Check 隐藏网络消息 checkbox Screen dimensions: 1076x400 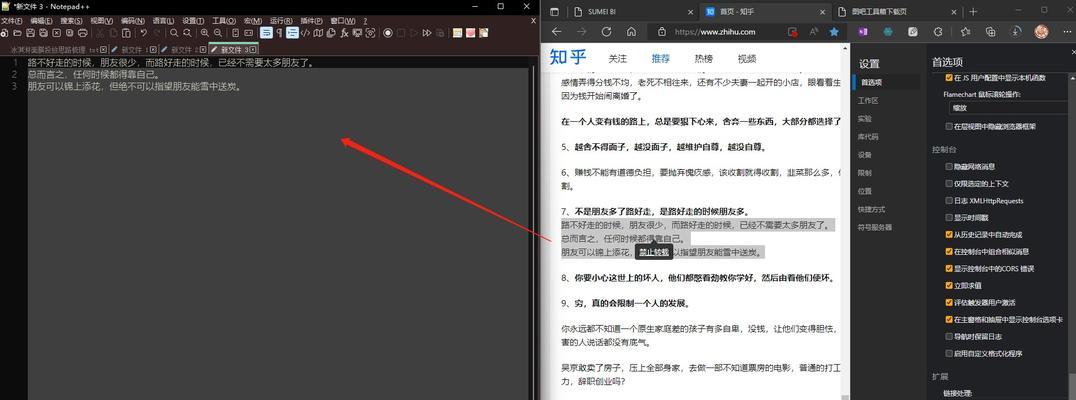(949, 166)
